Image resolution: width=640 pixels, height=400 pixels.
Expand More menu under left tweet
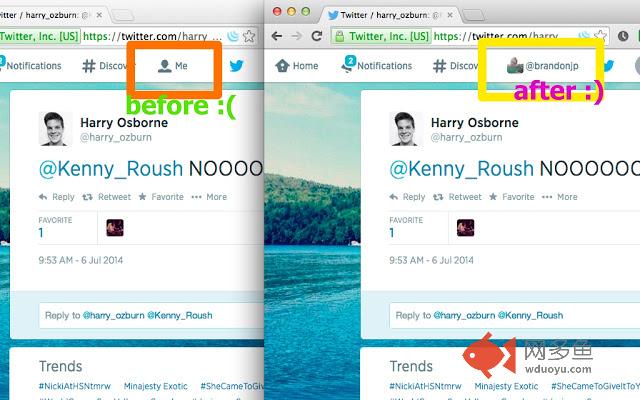(x=209, y=197)
